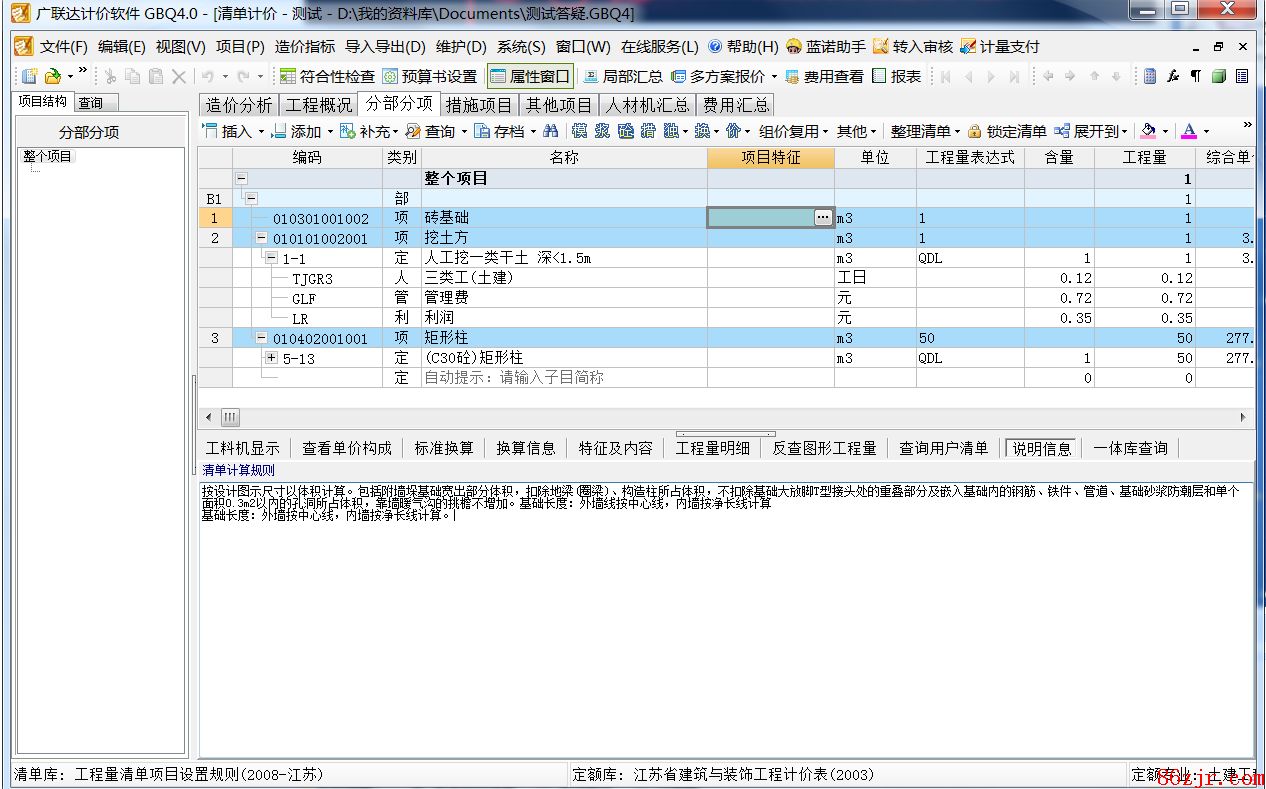Click the grid's horizontal scrollbar thumb
This screenshot has height=789, width=1266.
pos(230,417)
